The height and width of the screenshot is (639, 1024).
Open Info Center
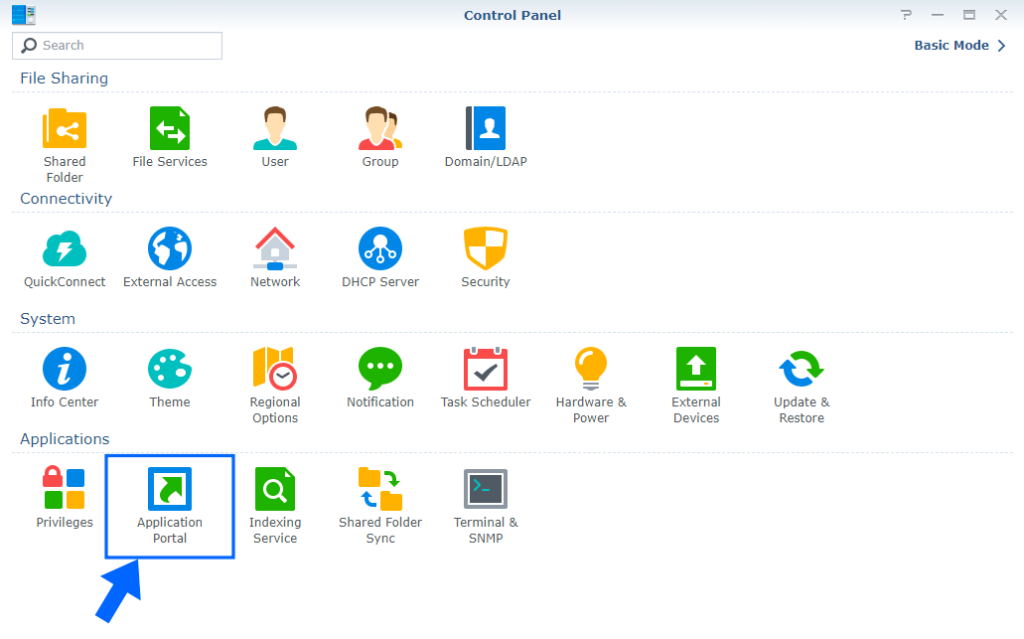[64, 369]
